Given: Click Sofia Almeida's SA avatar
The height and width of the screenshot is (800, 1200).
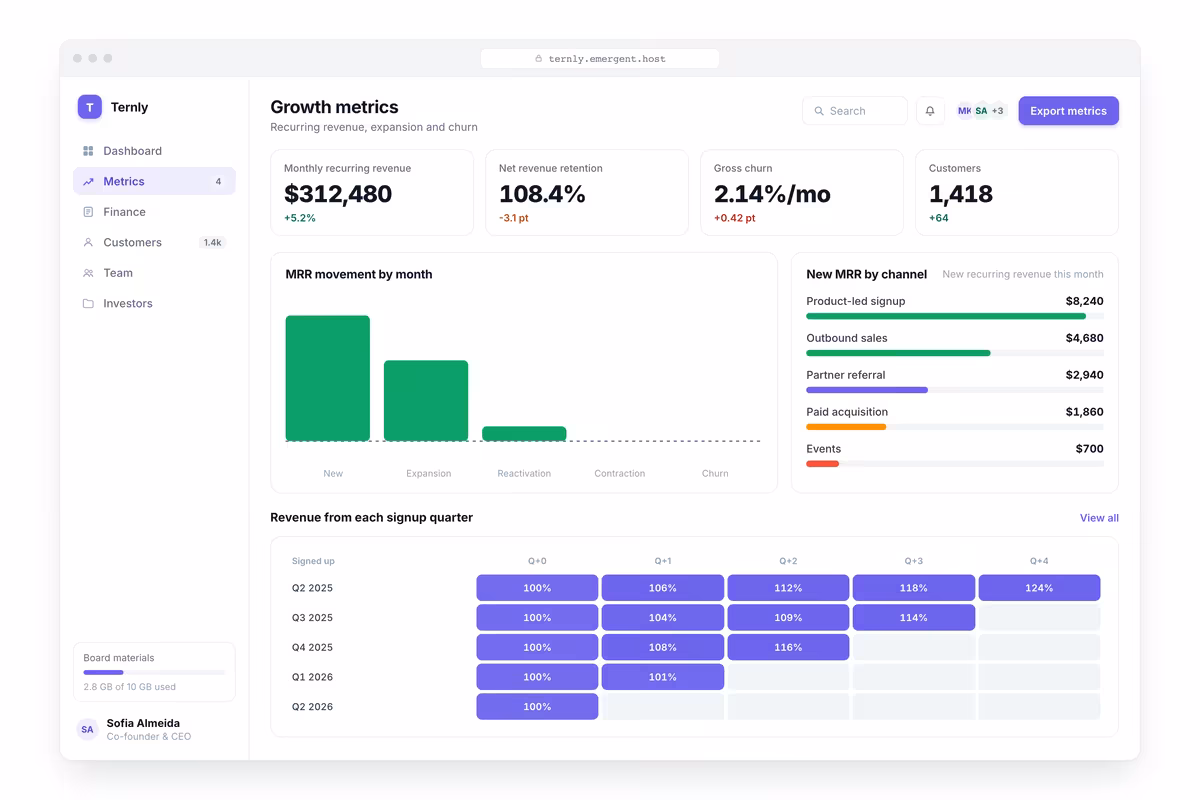Looking at the screenshot, I should (88, 730).
